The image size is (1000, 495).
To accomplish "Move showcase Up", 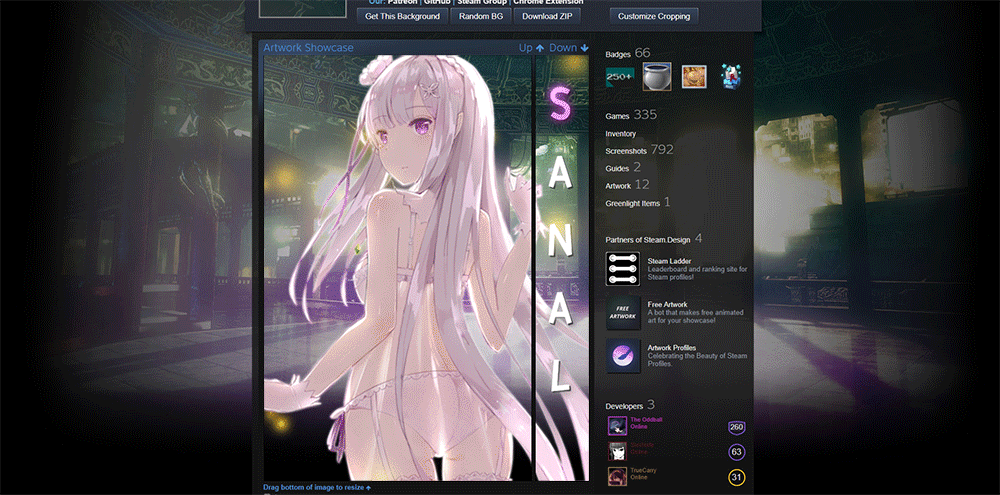I will [531, 48].
